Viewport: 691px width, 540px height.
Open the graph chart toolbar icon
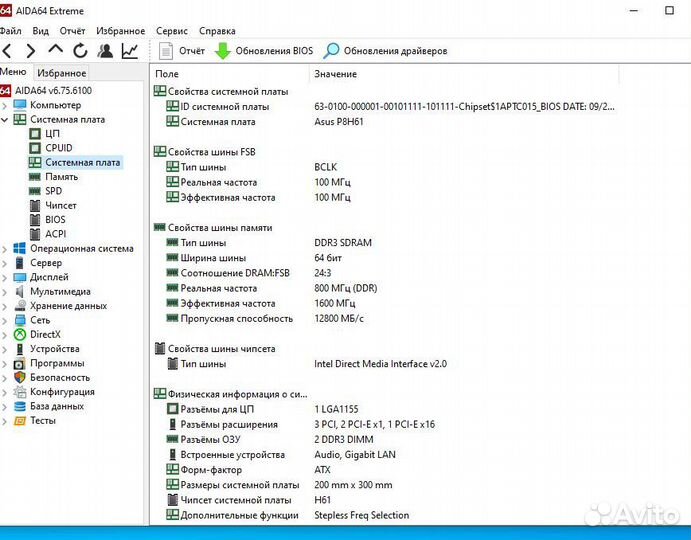[130, 51]
